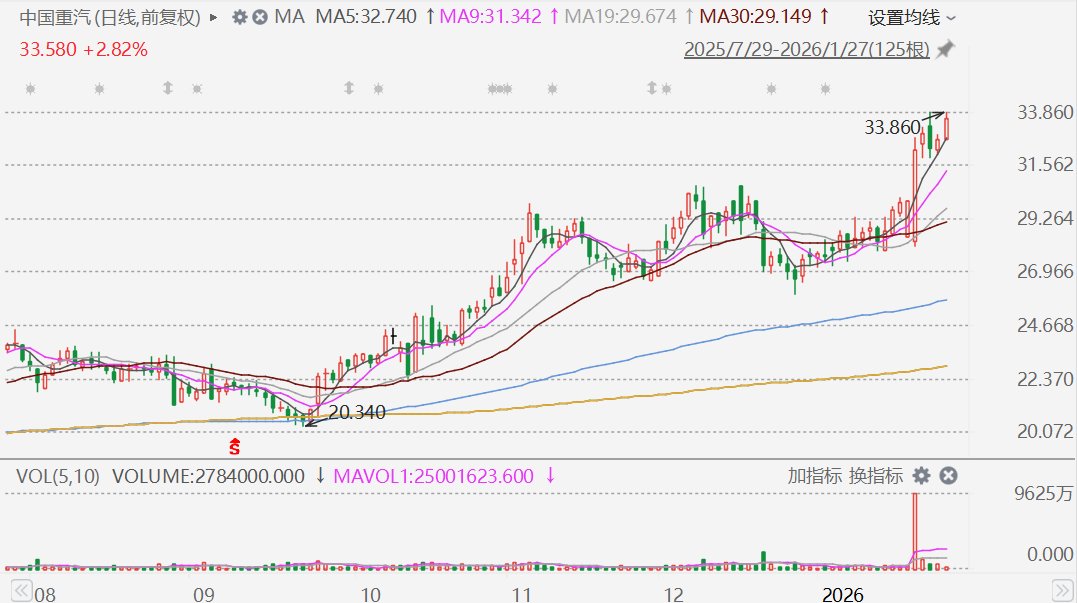Open the 设置均线 dropdown

[x=911, y=17]
